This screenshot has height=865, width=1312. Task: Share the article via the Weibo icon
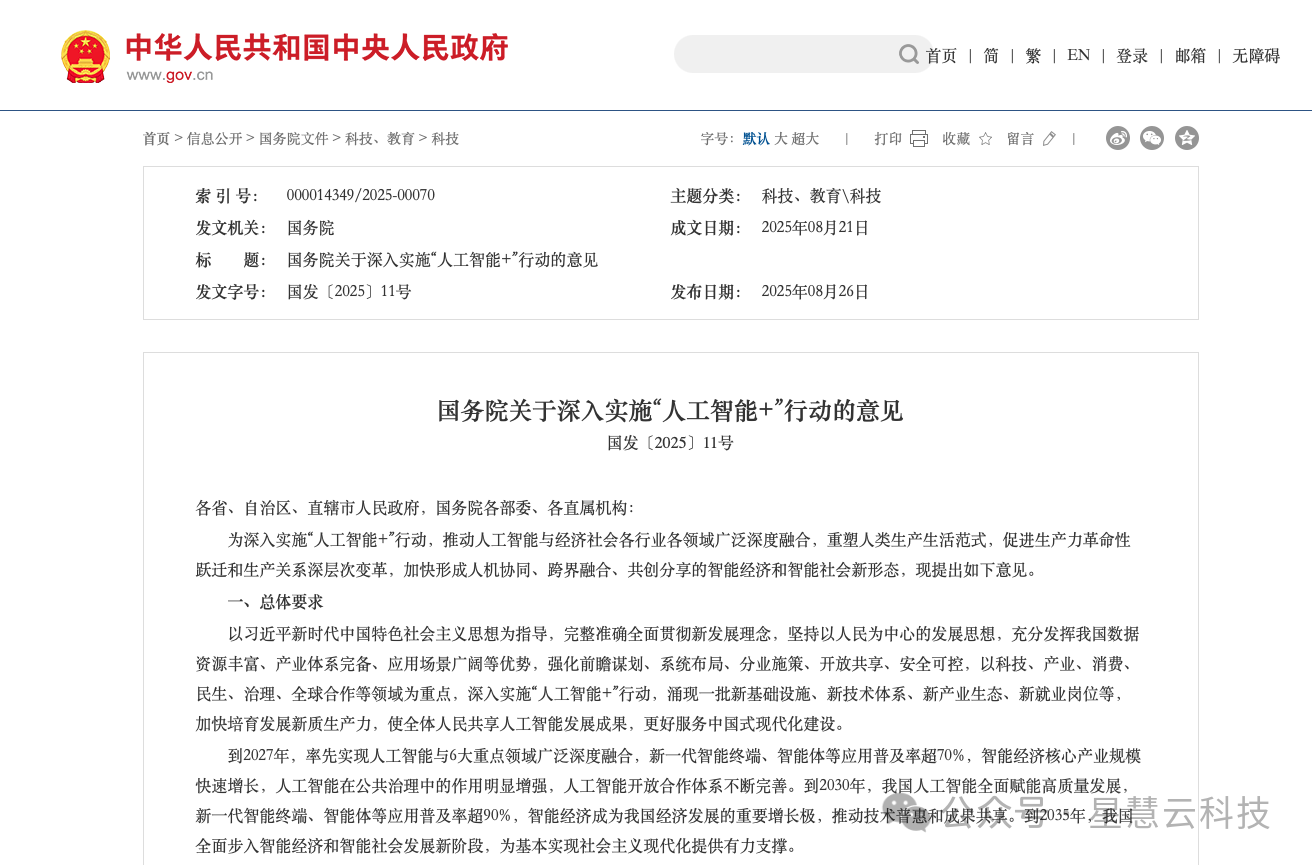(1117, 138)
